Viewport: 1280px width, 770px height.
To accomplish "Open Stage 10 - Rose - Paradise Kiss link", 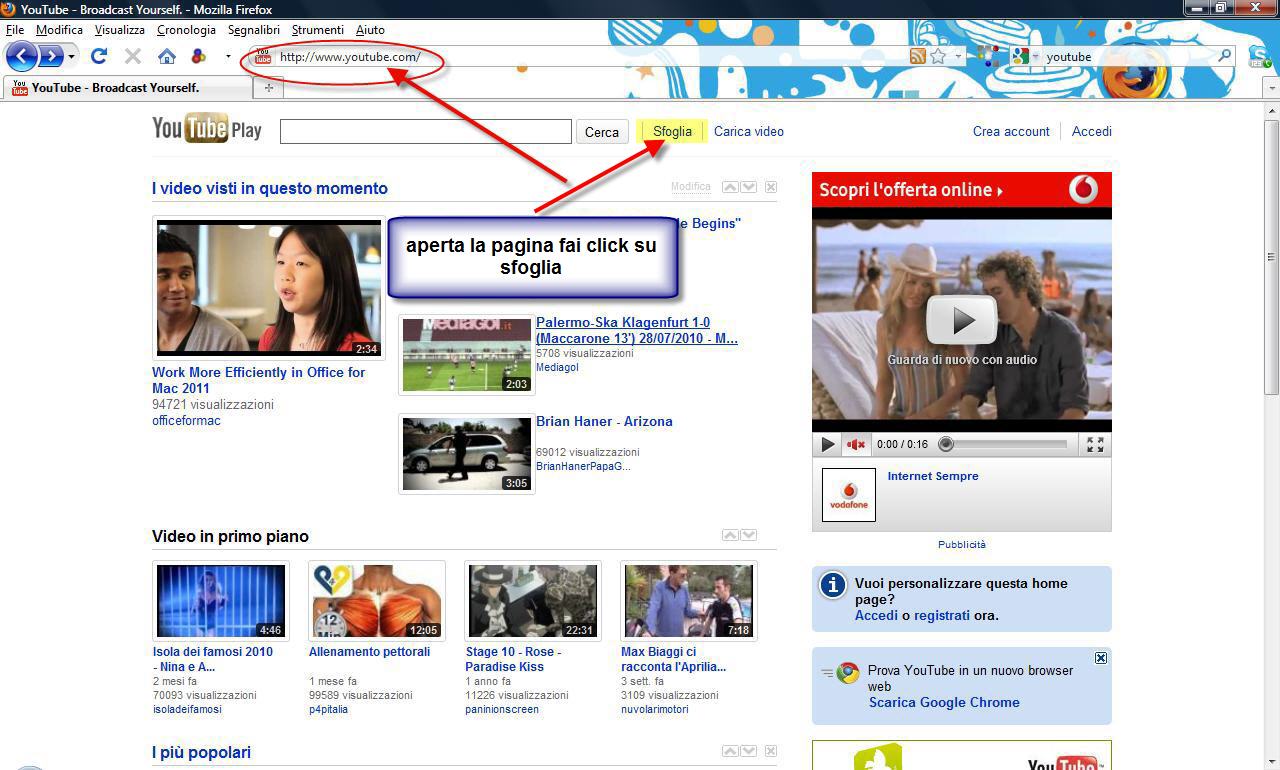I will 513,659.
